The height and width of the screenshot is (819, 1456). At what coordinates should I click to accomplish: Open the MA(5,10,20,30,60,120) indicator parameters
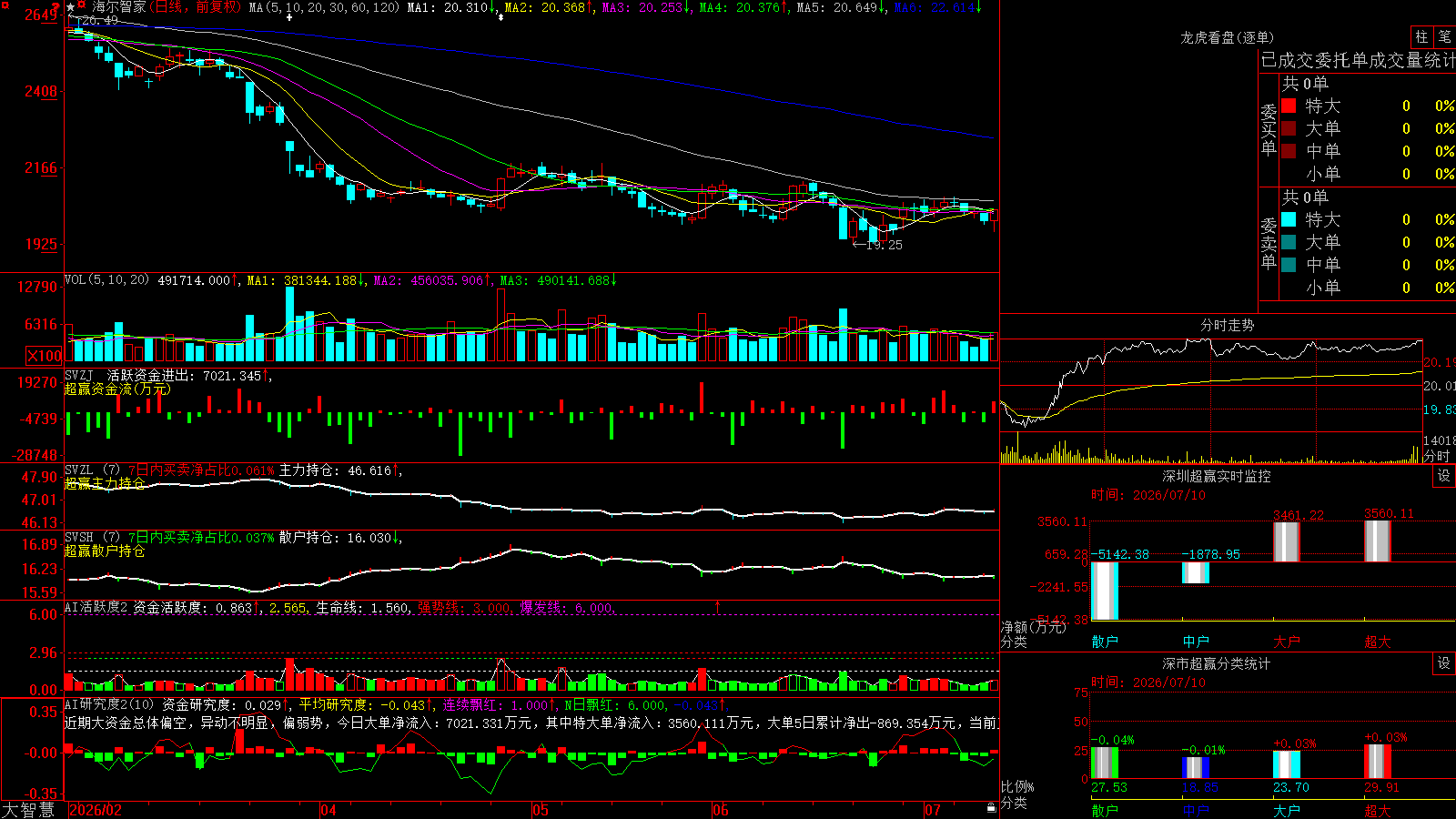(324, 7)
